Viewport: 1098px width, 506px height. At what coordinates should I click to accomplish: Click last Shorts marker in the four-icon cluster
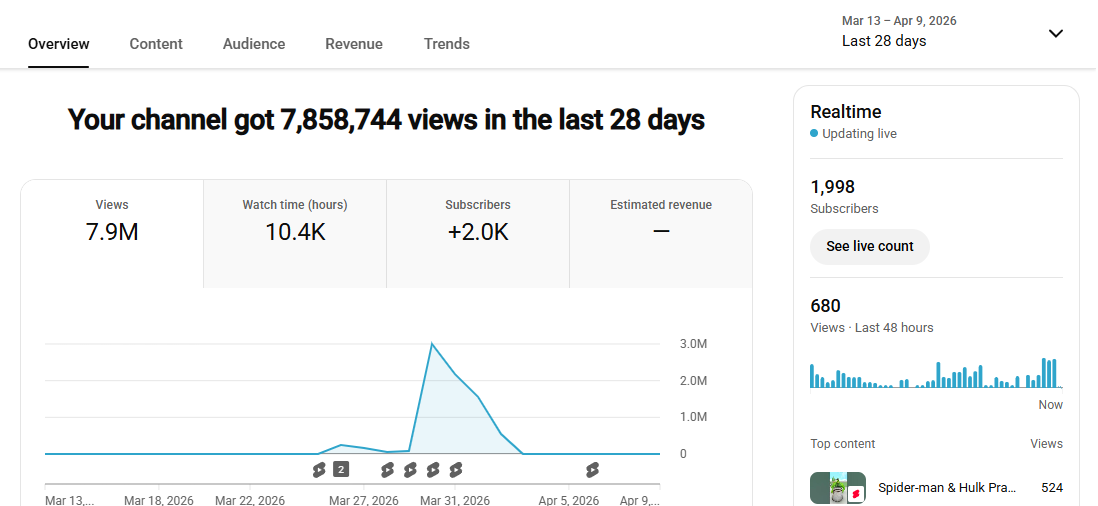click(x=456, y=469)
